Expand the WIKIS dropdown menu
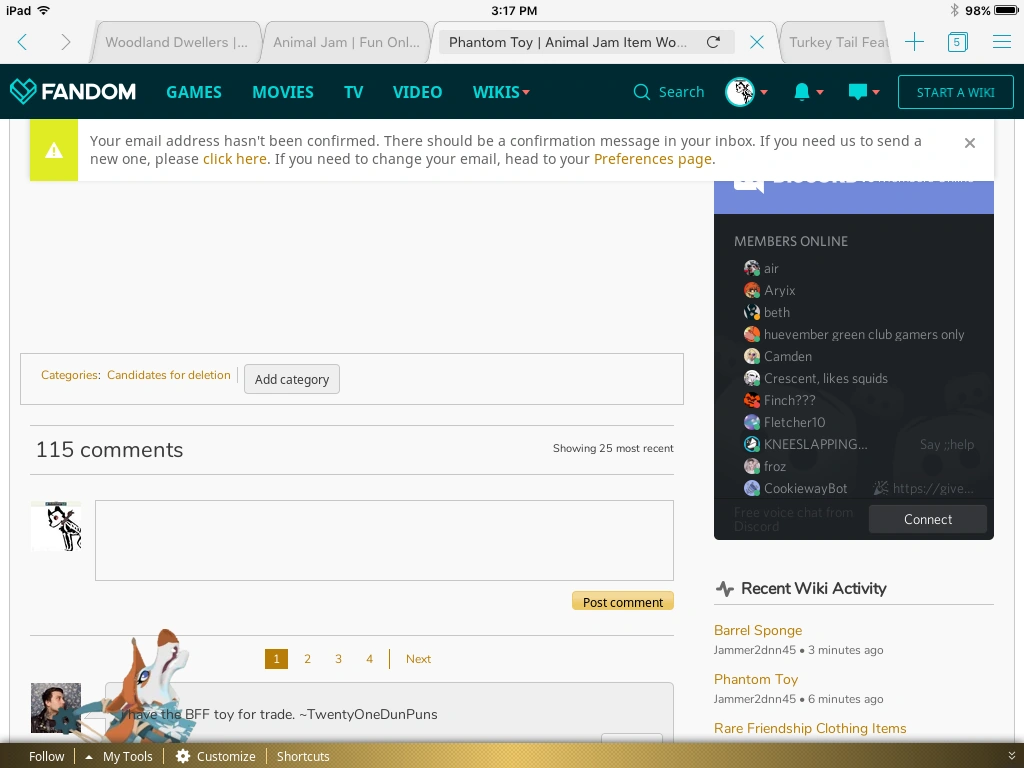Image resolution: width=1024 pixels, height=768 pixels. 501,92
